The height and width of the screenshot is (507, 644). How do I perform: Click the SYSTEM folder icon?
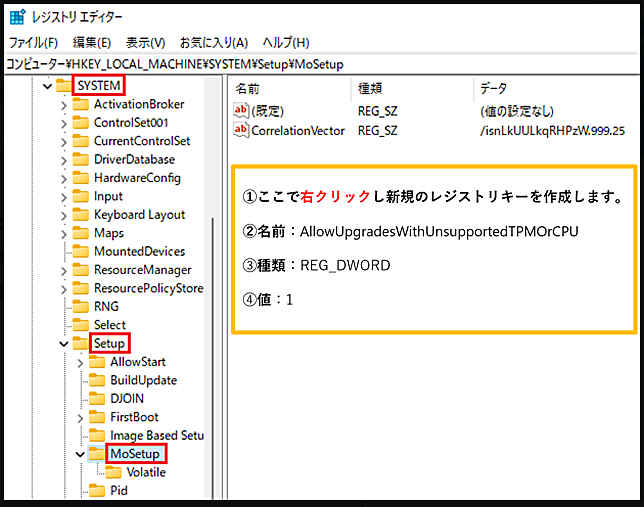pyautogui.click(x=64, y=86)
